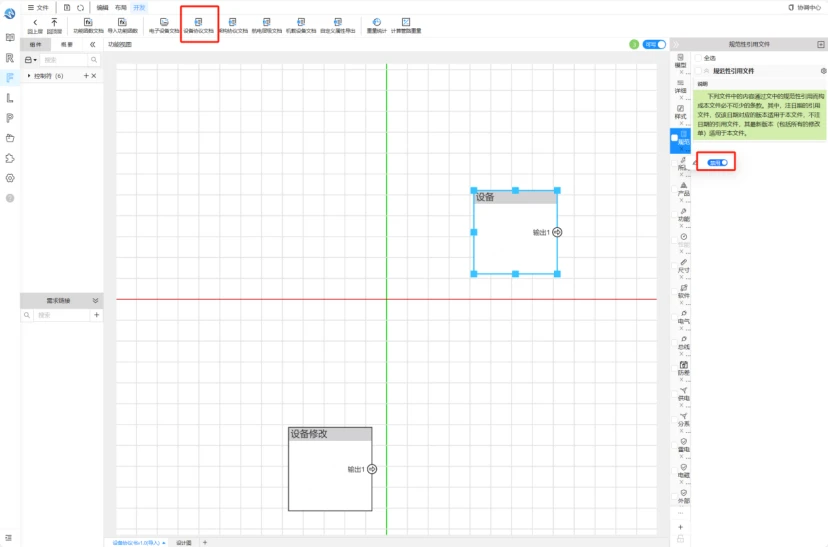Viewport: 829px width, 547px height.
Task: Open the 设计图 bottom tab
Action: coord(184,543)
